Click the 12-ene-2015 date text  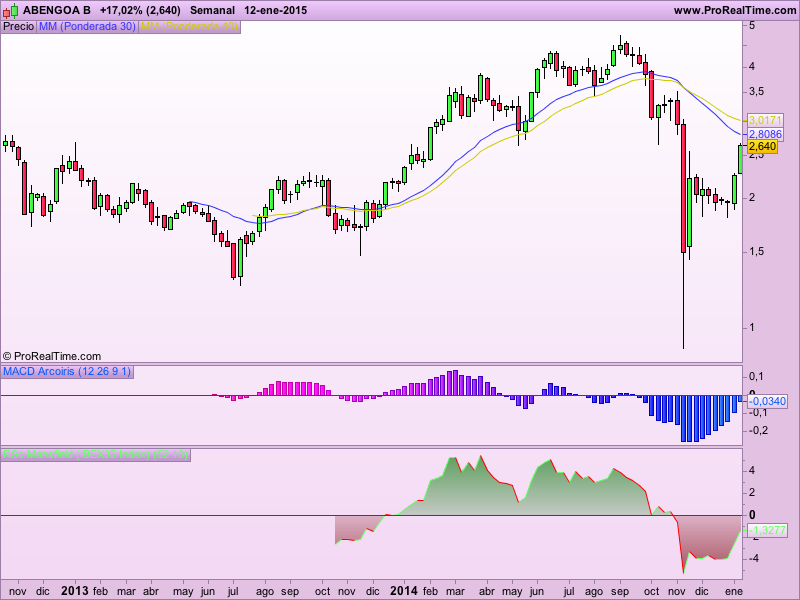coord(276,10)
